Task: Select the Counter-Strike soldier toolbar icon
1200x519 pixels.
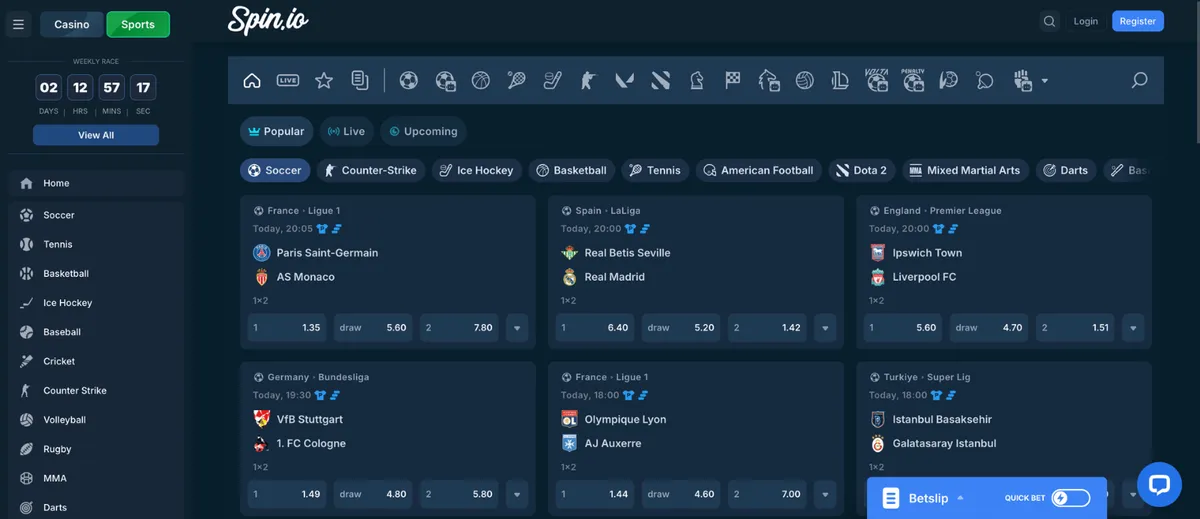Action: coord(588,80)
